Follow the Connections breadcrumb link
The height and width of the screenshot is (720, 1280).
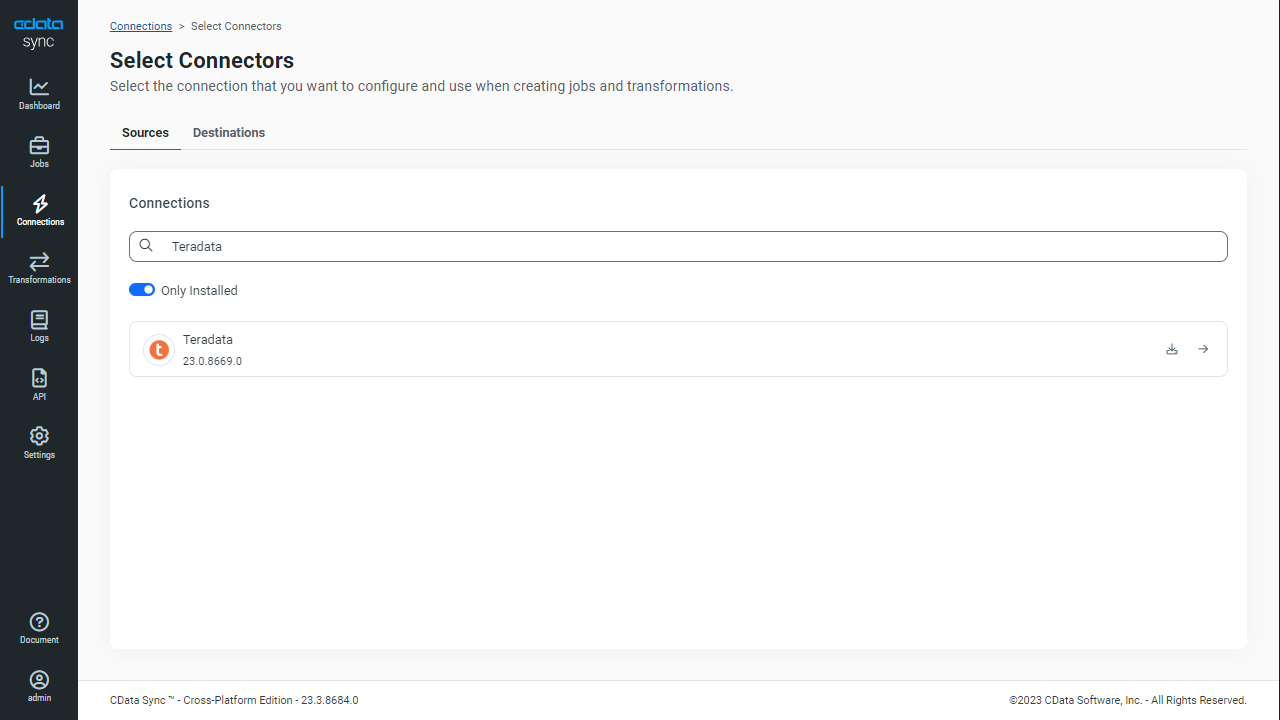coord(141,26)
